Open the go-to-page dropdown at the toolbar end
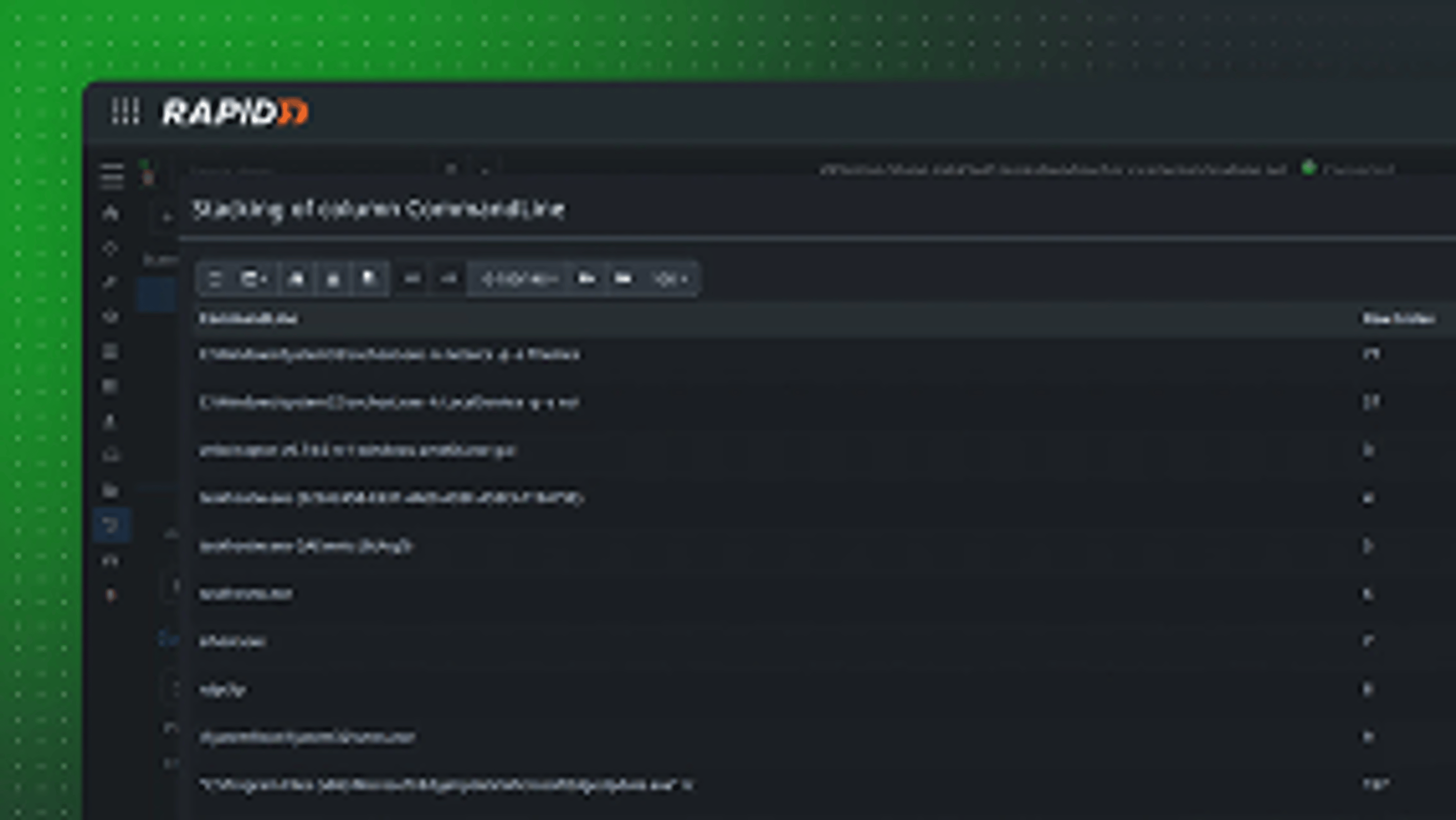Viewport: 1456px width, 820px height. (671, 279)
